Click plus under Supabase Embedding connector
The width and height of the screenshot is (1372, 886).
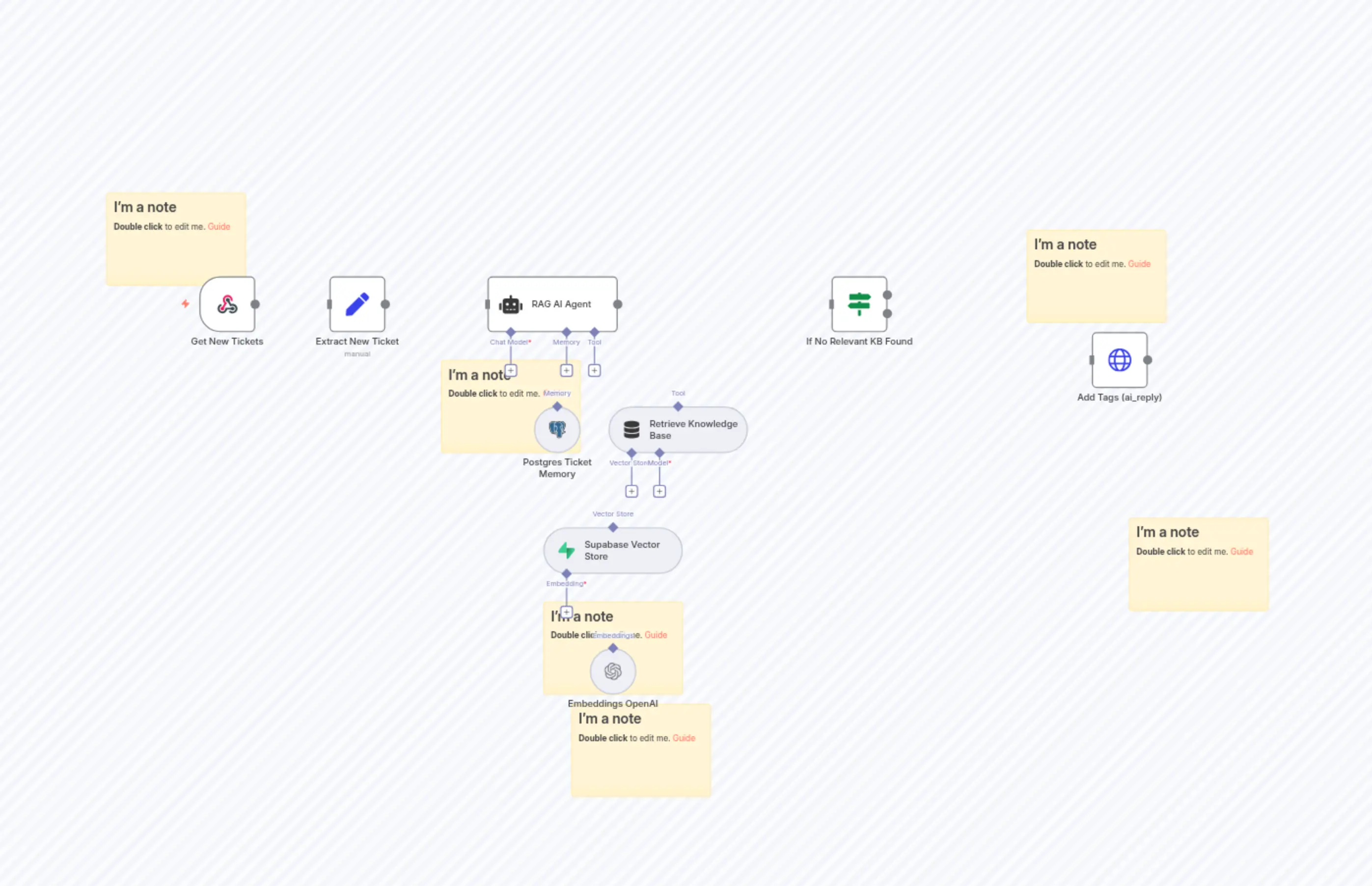tap(566, 612)
